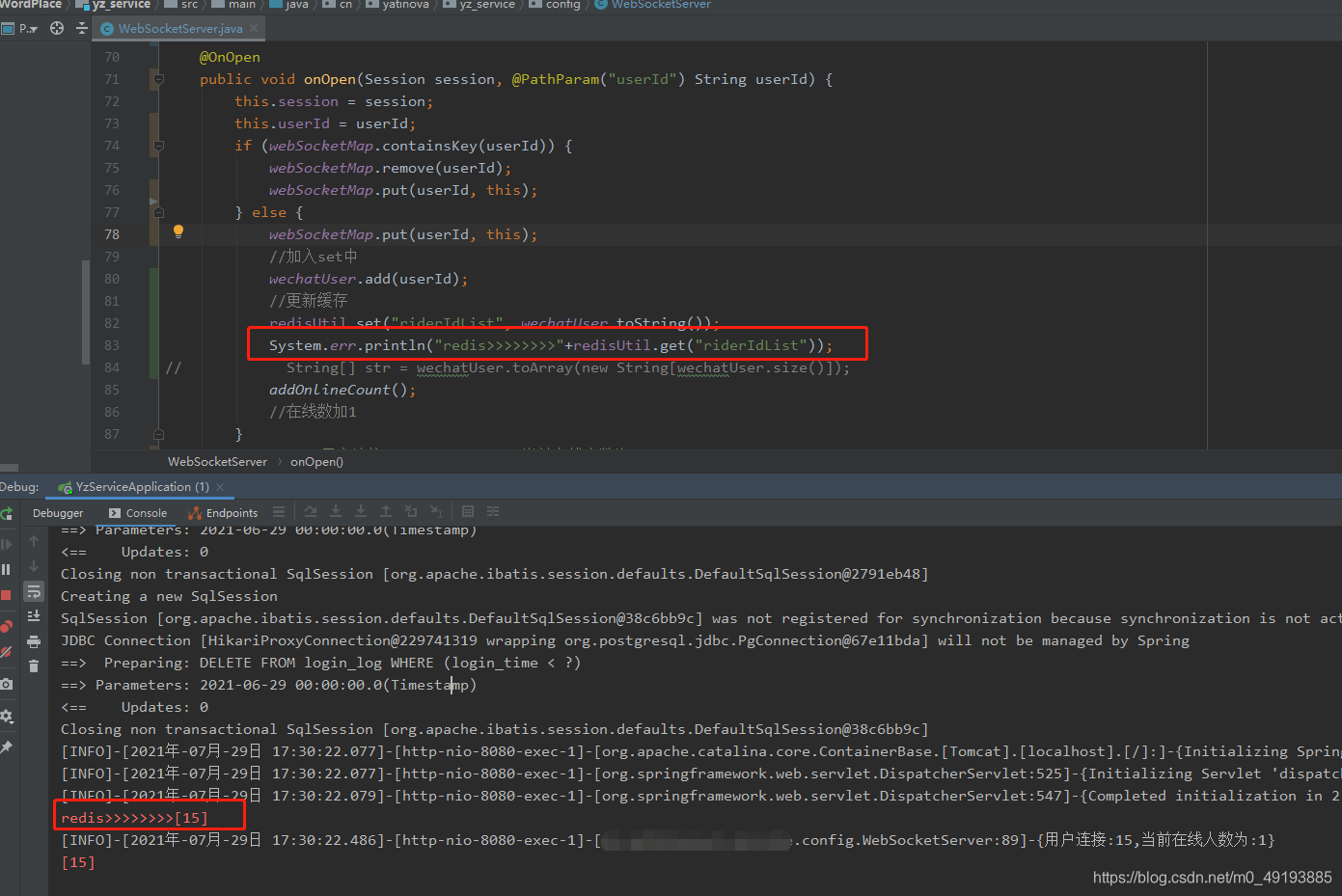
Task: Click Drop Frame debug icon
Action: [411, 511]
